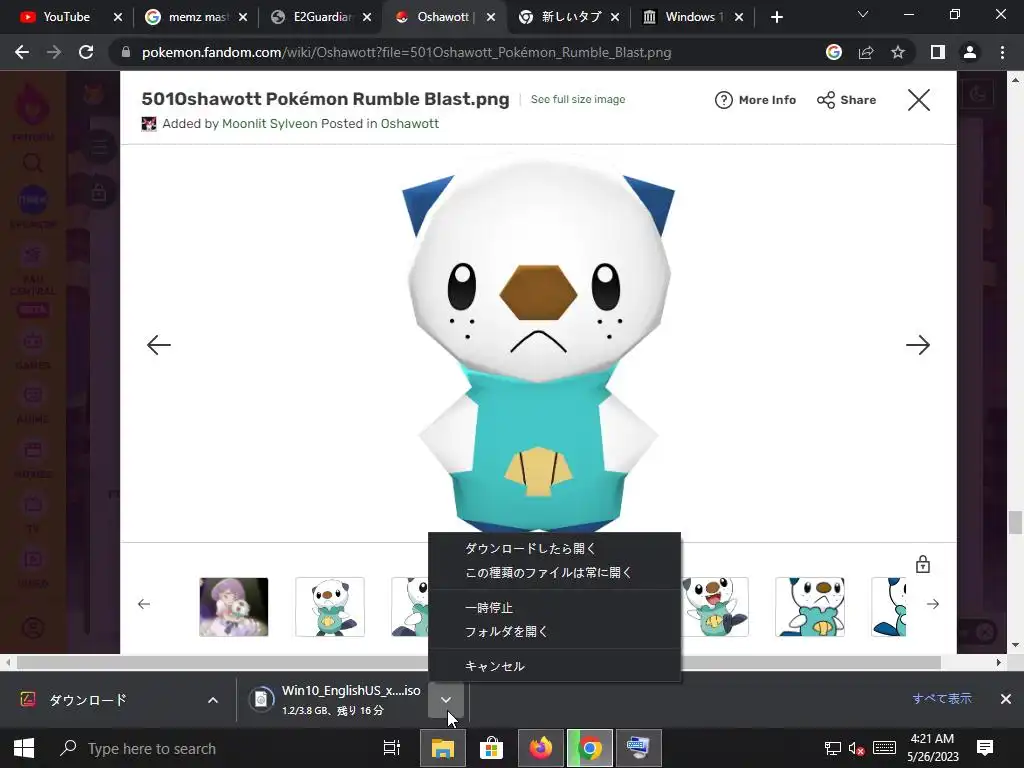Click すべて表示 to show all downloads
The image size is (1024, 768).
pyautogui.click(x=942, y=699)
